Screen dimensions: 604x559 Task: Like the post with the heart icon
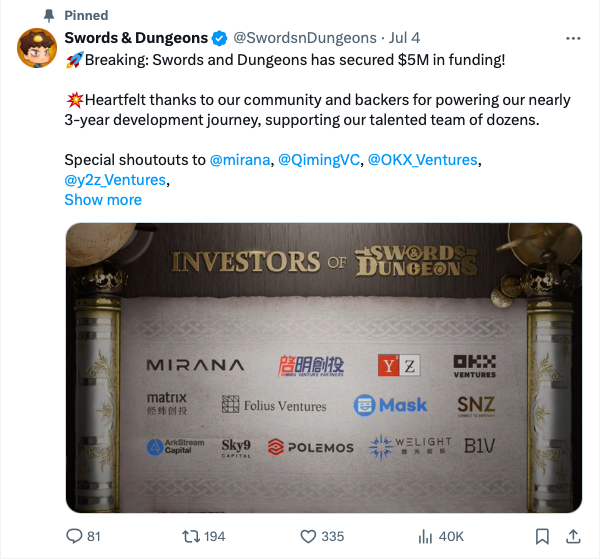tap(308, 536)
